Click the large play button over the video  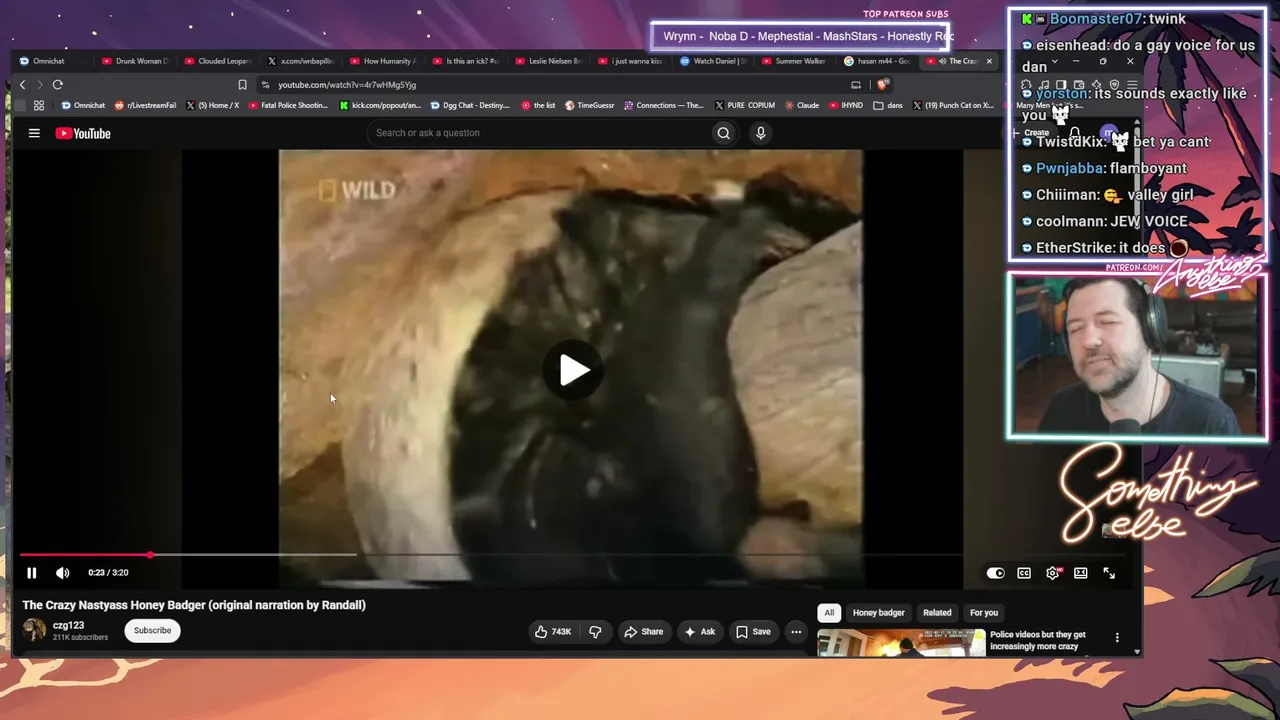(573, 370)
